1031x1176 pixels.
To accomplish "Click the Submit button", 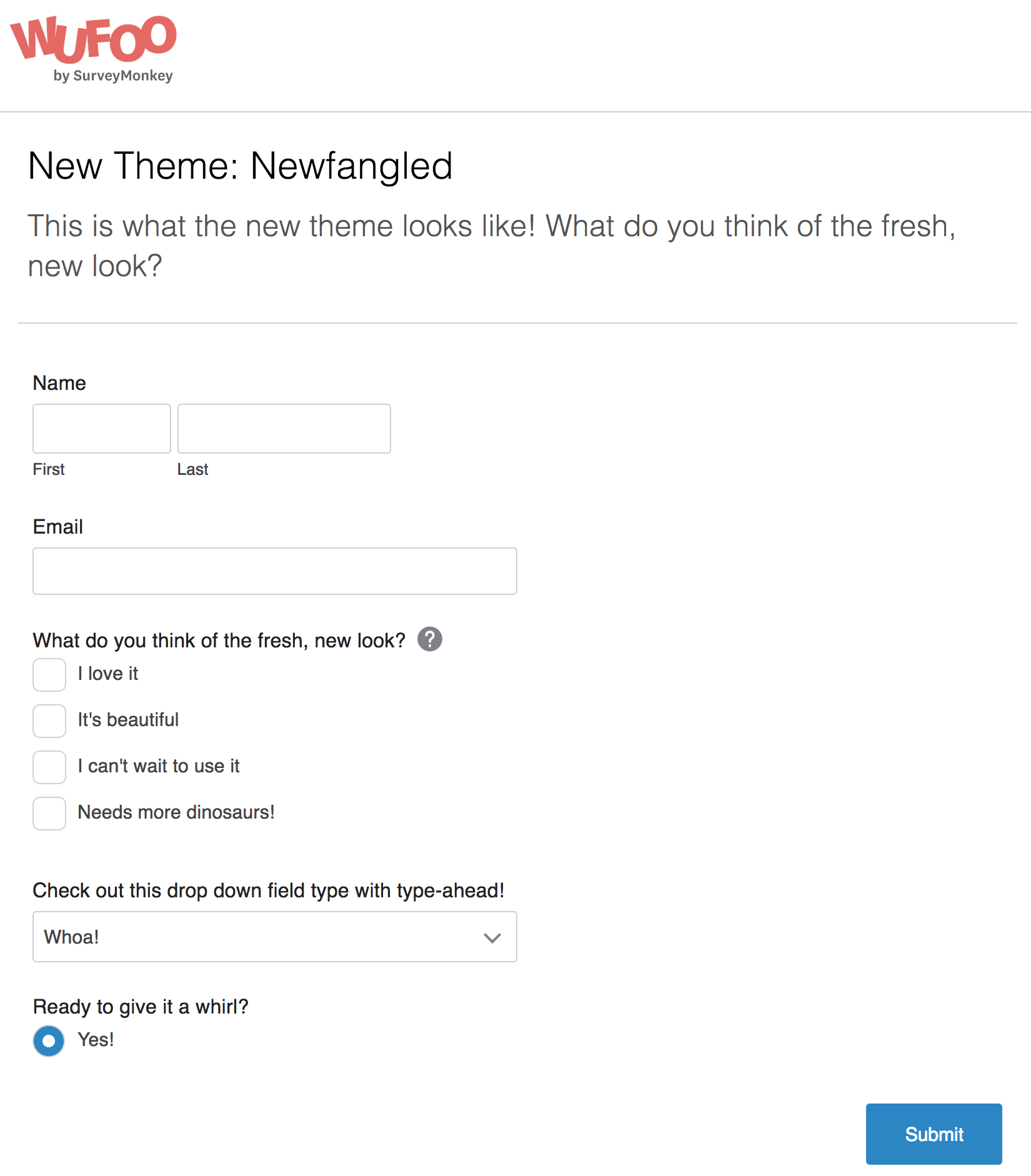I will click(934, 1134).
